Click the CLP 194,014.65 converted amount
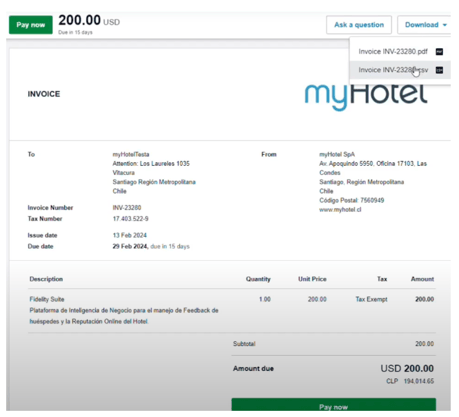The image size is (459, 417). click(x=410, y=381)
